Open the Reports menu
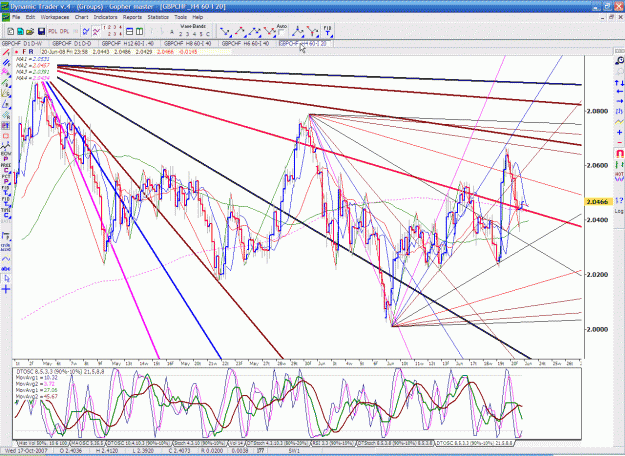Image resolution: width=625 pixels, height=456 pixels. (x=132, y=17)
